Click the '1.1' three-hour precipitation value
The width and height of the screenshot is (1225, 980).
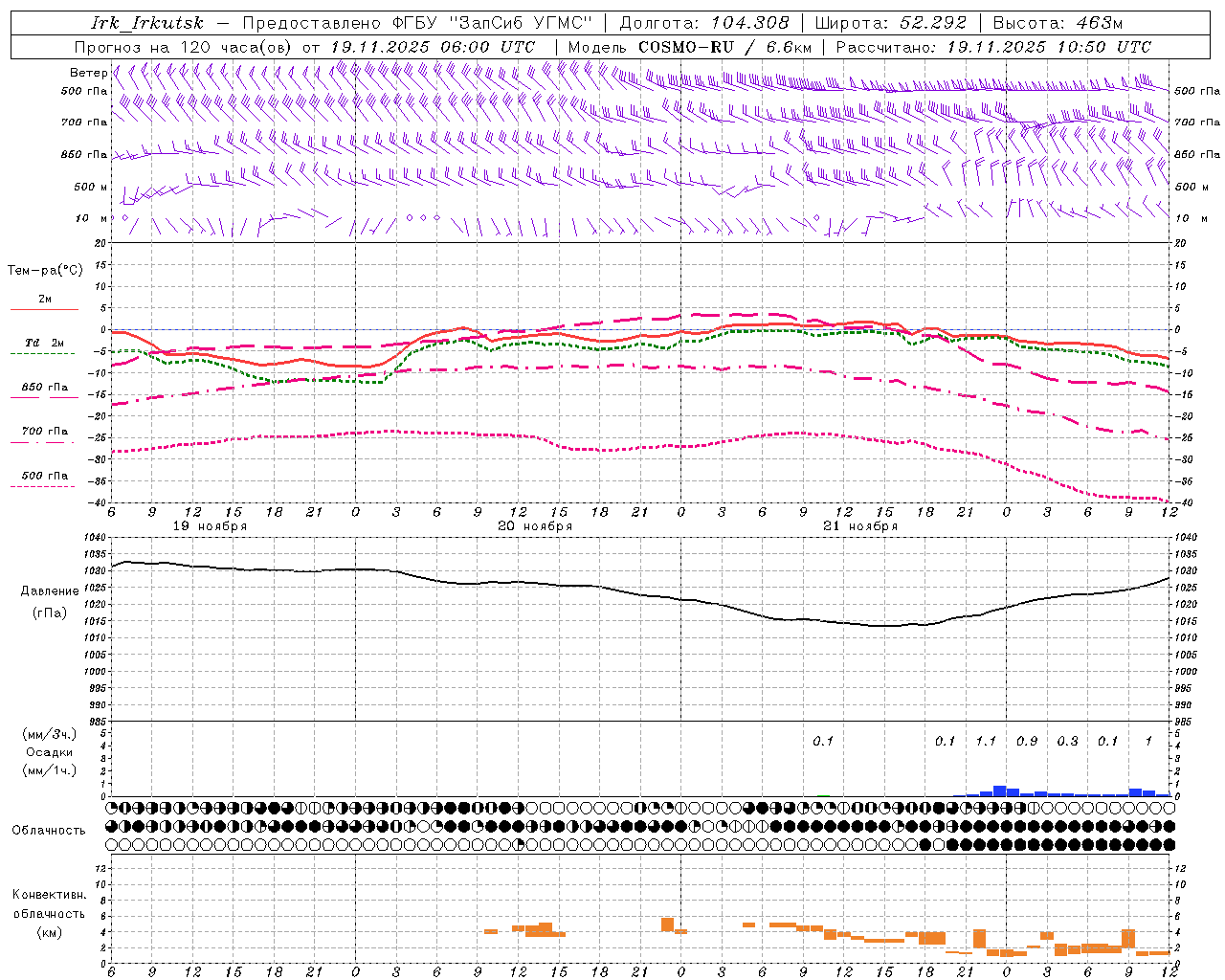(x=986, y=741)
